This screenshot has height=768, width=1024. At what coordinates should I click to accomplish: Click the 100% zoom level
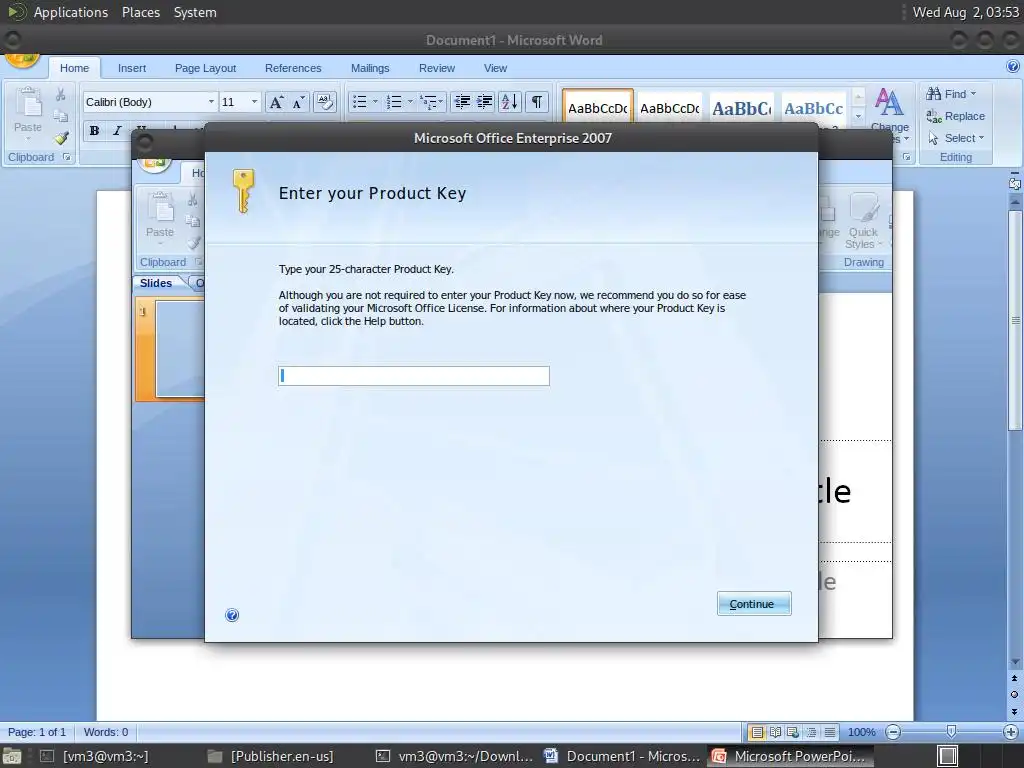point(861,732)
